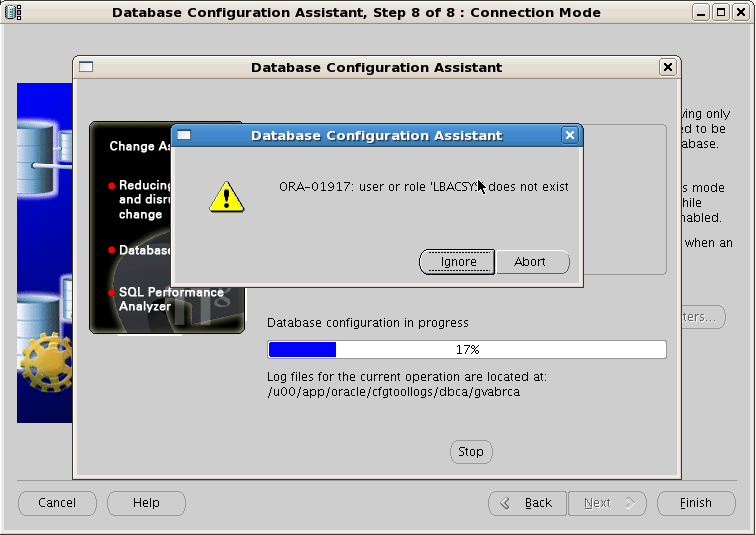
Task: Open Help in the wizard
Action: click(x=146, y=503)
